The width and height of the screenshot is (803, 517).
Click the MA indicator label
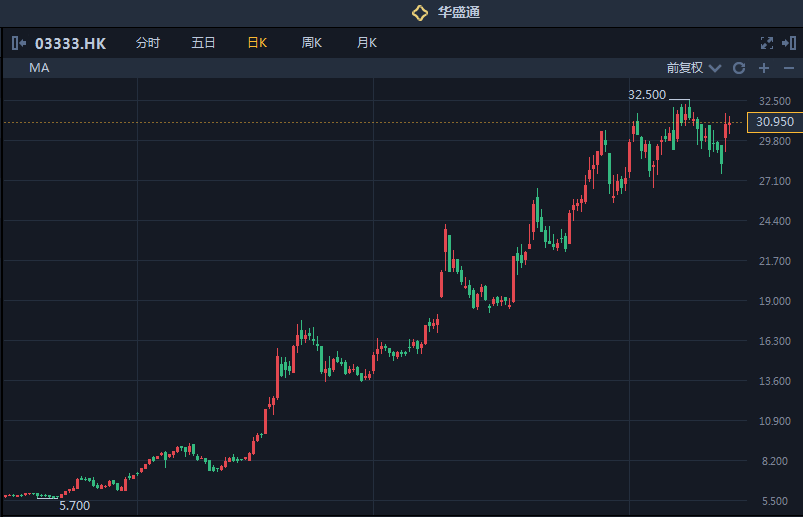click(39, 68)
